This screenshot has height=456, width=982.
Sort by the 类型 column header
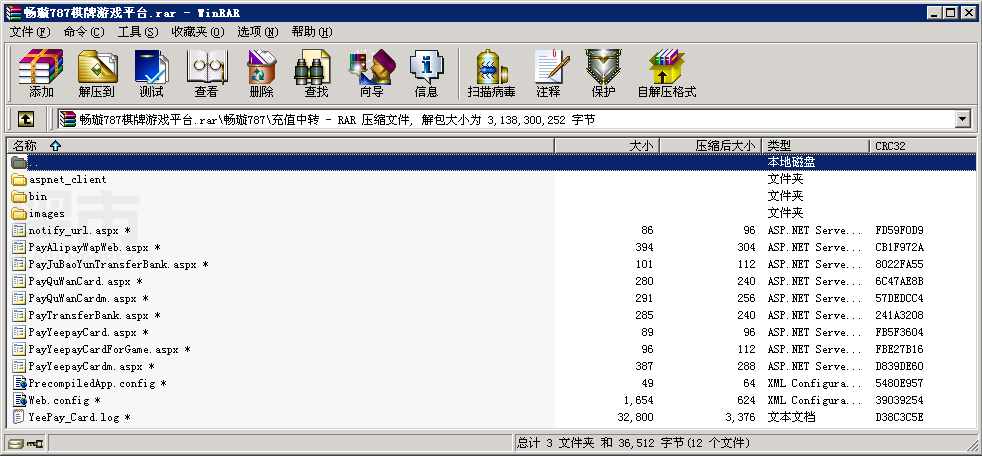coord(816,145)
